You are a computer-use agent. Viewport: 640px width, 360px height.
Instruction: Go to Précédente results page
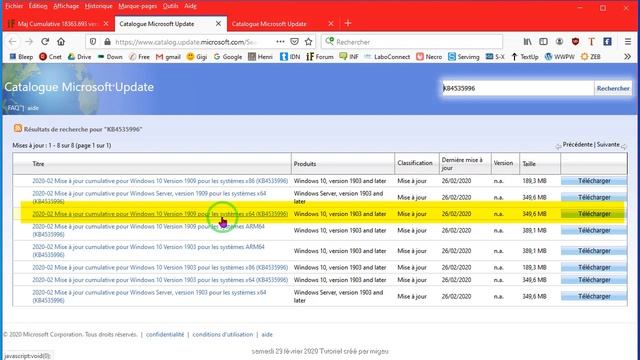[x=578, y=144]
